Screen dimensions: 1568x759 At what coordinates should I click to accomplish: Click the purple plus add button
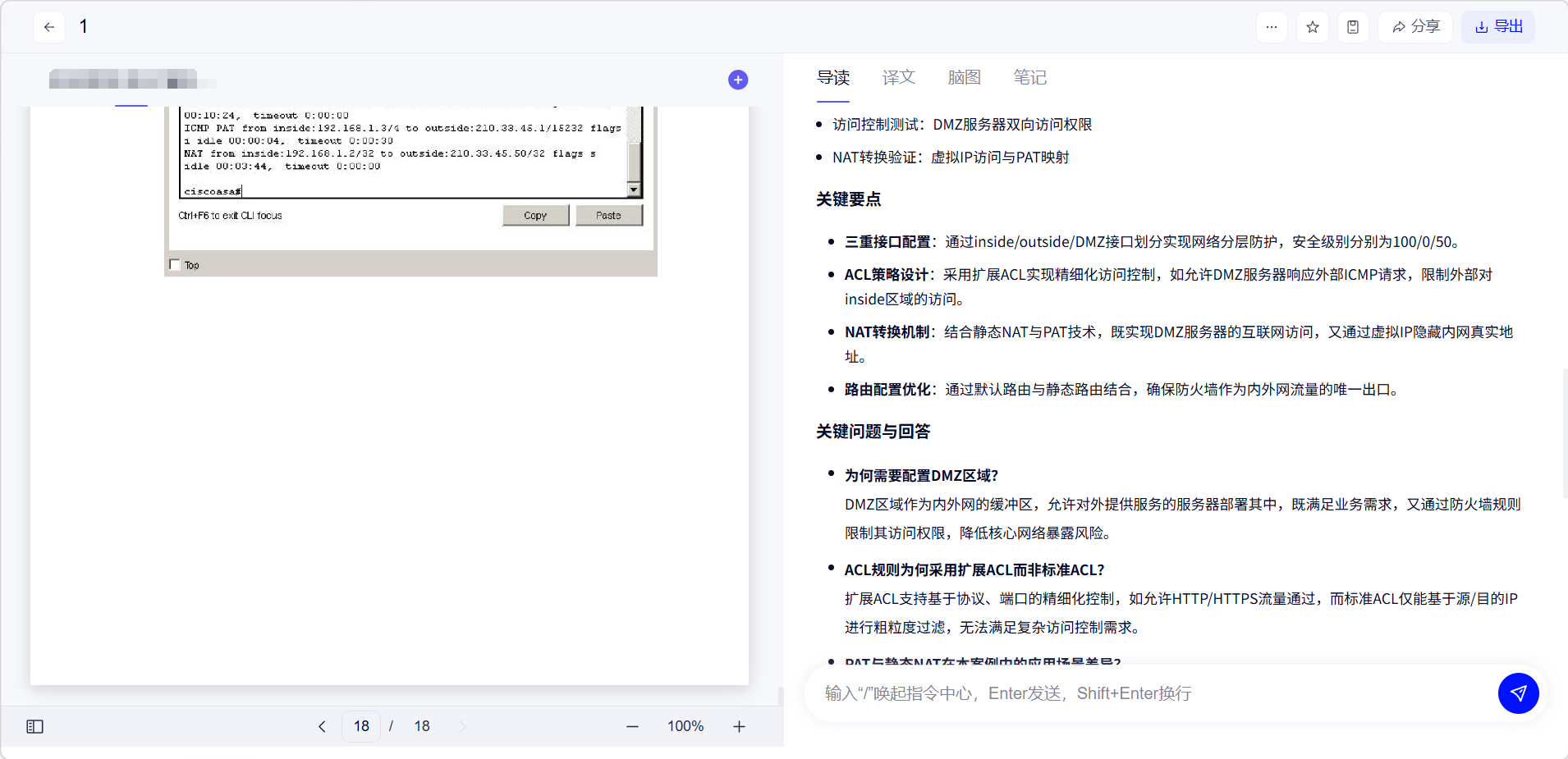(x=737, y=80)
